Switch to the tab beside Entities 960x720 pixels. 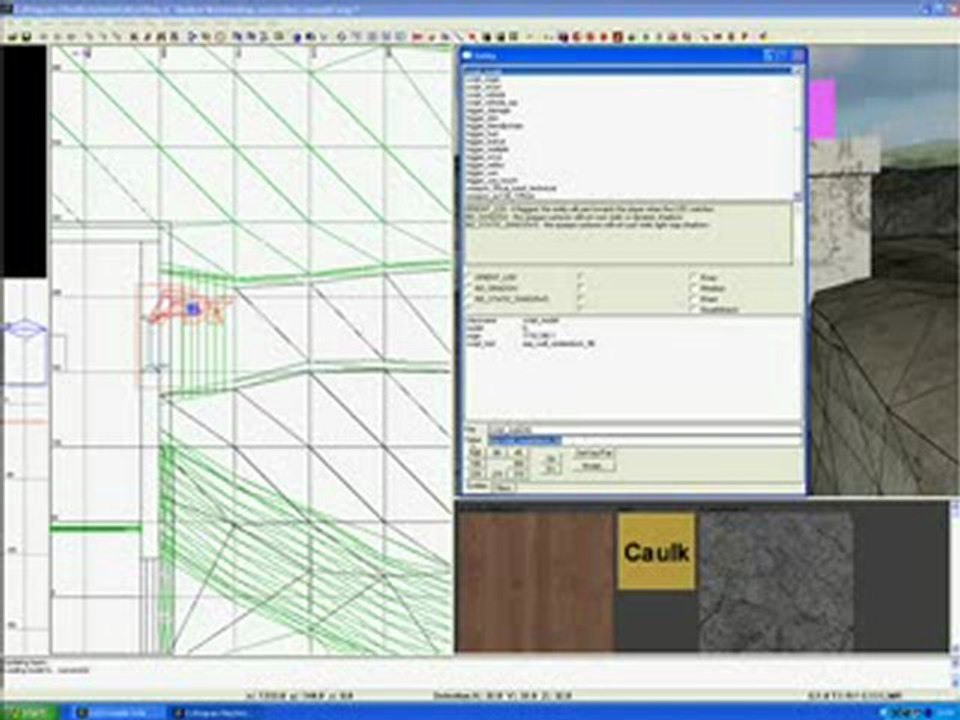504,487
